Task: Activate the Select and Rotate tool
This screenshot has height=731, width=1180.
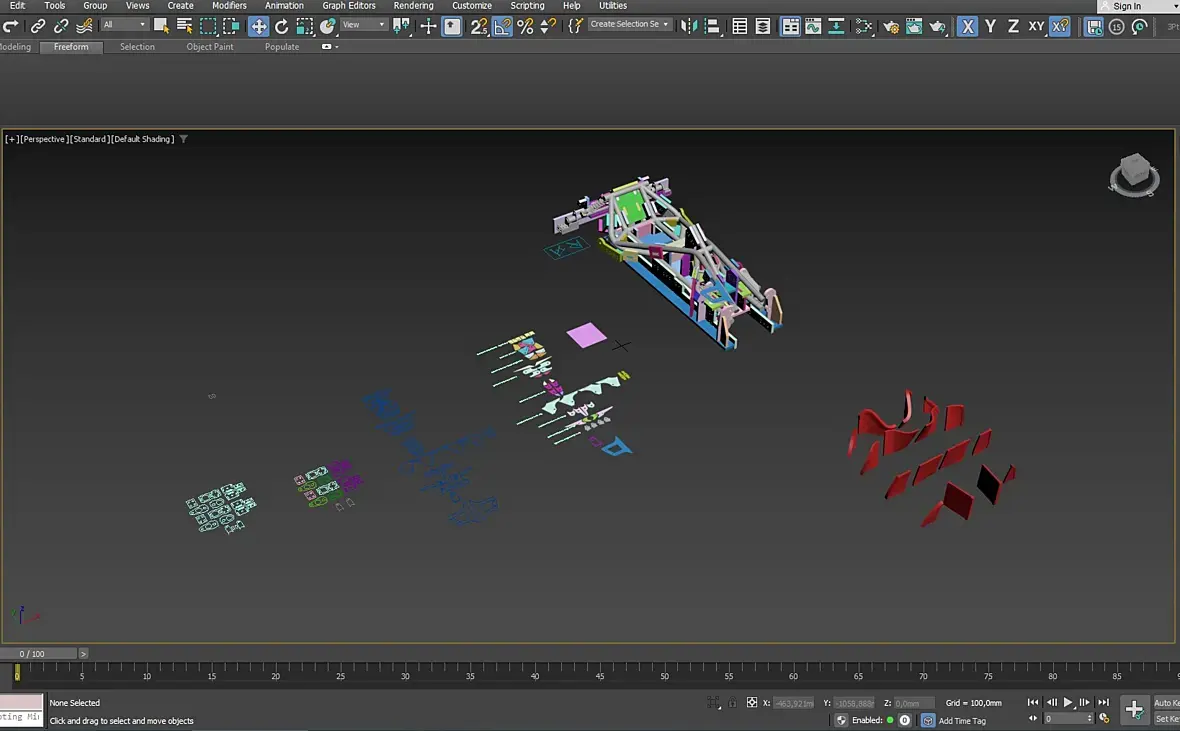Action: (x=281, y=26)
